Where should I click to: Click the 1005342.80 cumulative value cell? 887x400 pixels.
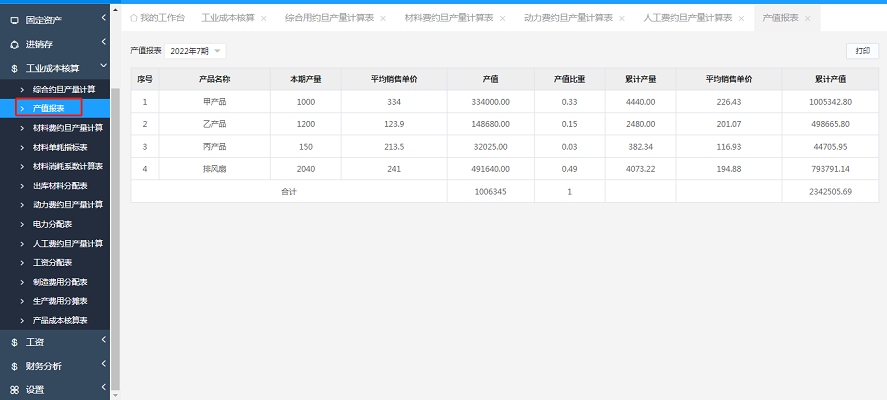coord(830,102)
